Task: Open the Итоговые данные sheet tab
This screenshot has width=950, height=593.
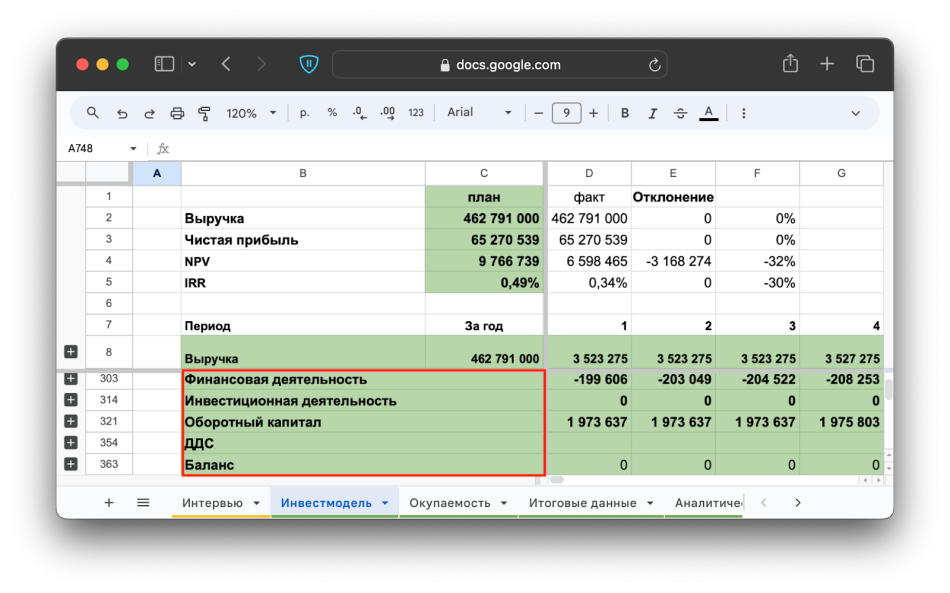Action: [582, 503]
